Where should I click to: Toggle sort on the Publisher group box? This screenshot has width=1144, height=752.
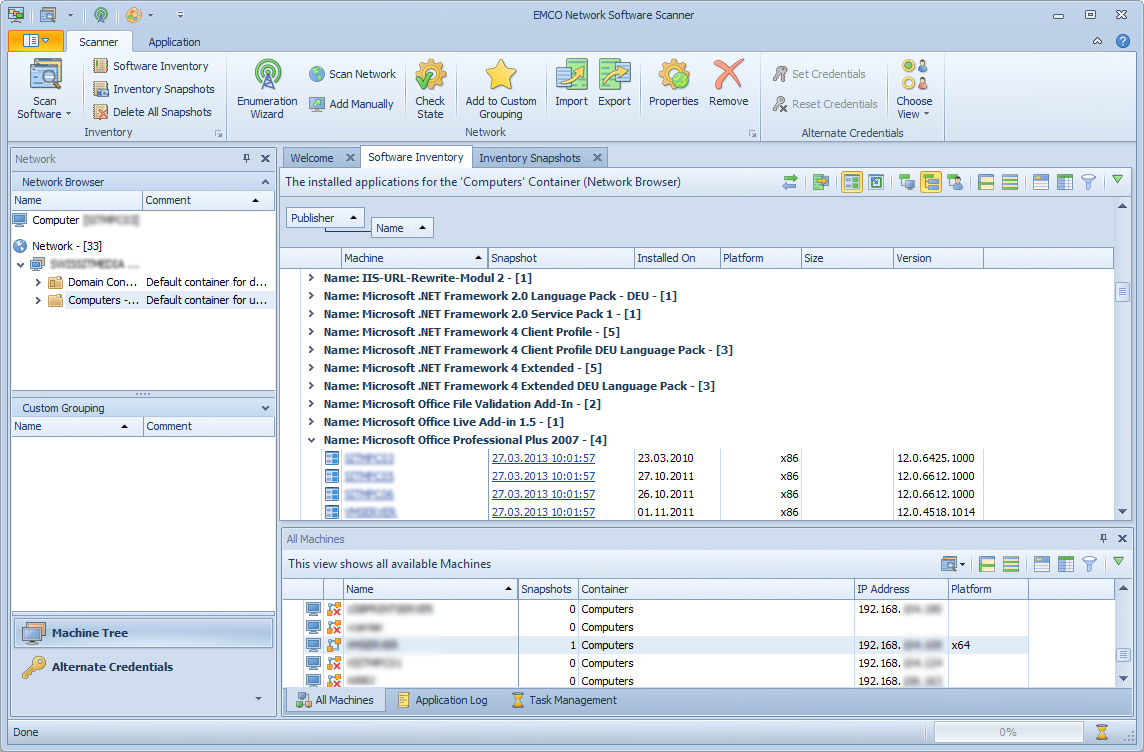[x=325, y=217]
